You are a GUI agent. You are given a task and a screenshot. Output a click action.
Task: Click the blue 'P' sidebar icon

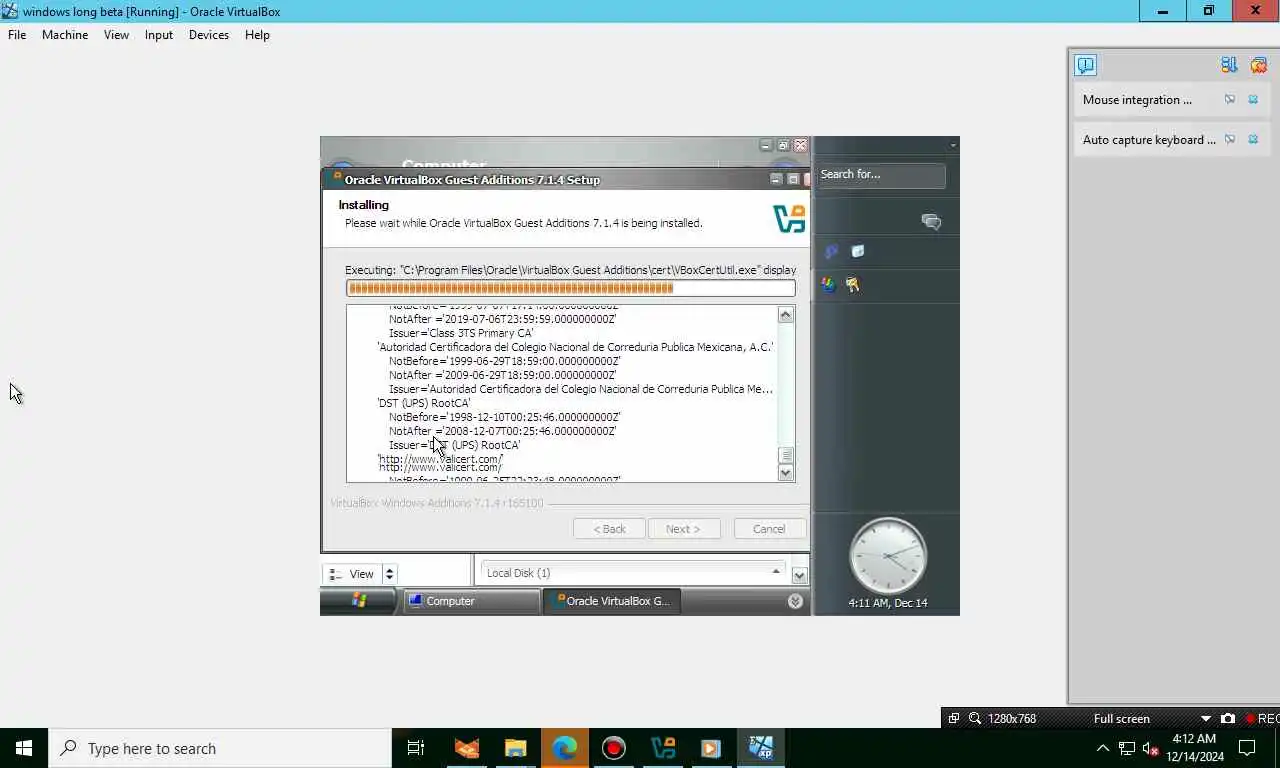[830, 252]
